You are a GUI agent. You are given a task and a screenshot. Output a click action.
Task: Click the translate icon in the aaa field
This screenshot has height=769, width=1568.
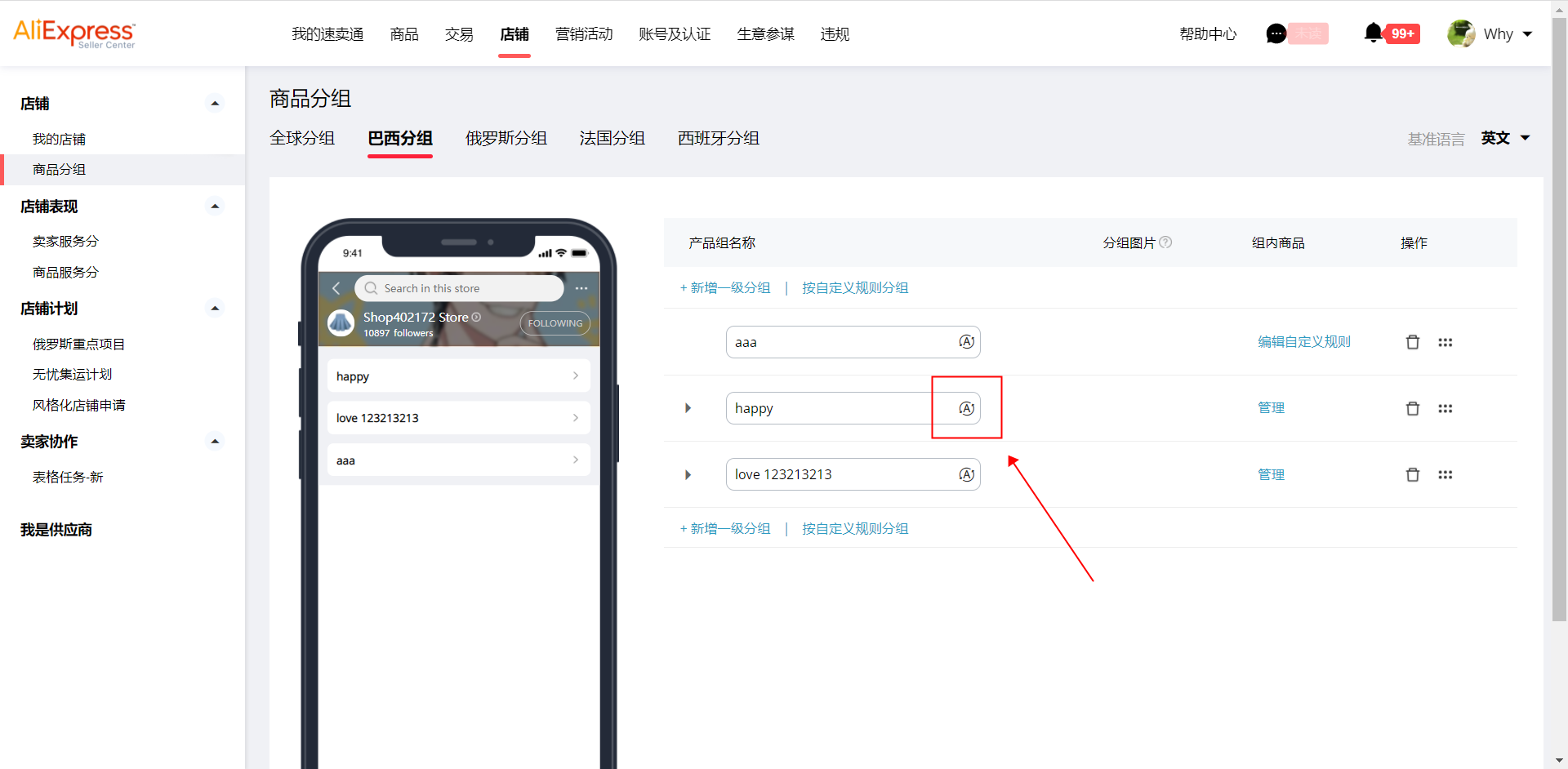(x=966, y=342)
